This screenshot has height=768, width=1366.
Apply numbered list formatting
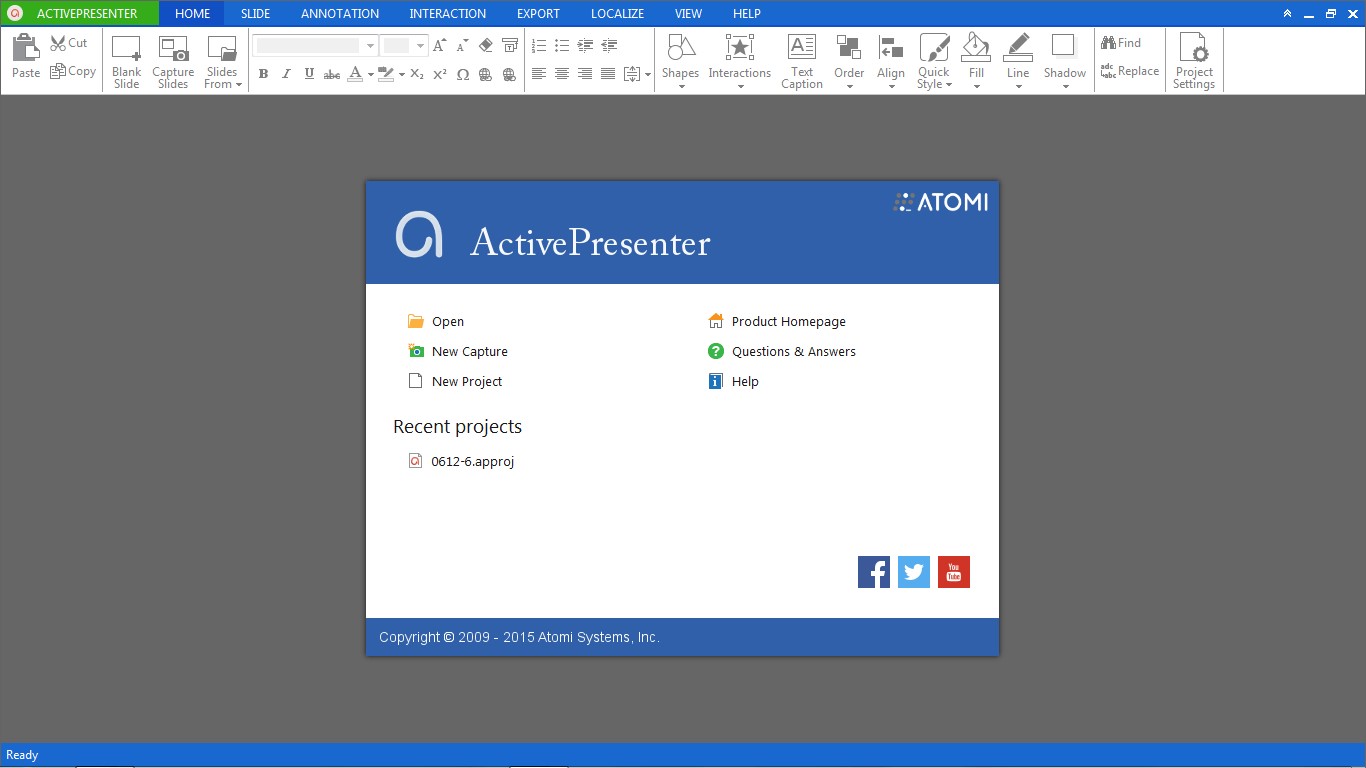point(540,45)
